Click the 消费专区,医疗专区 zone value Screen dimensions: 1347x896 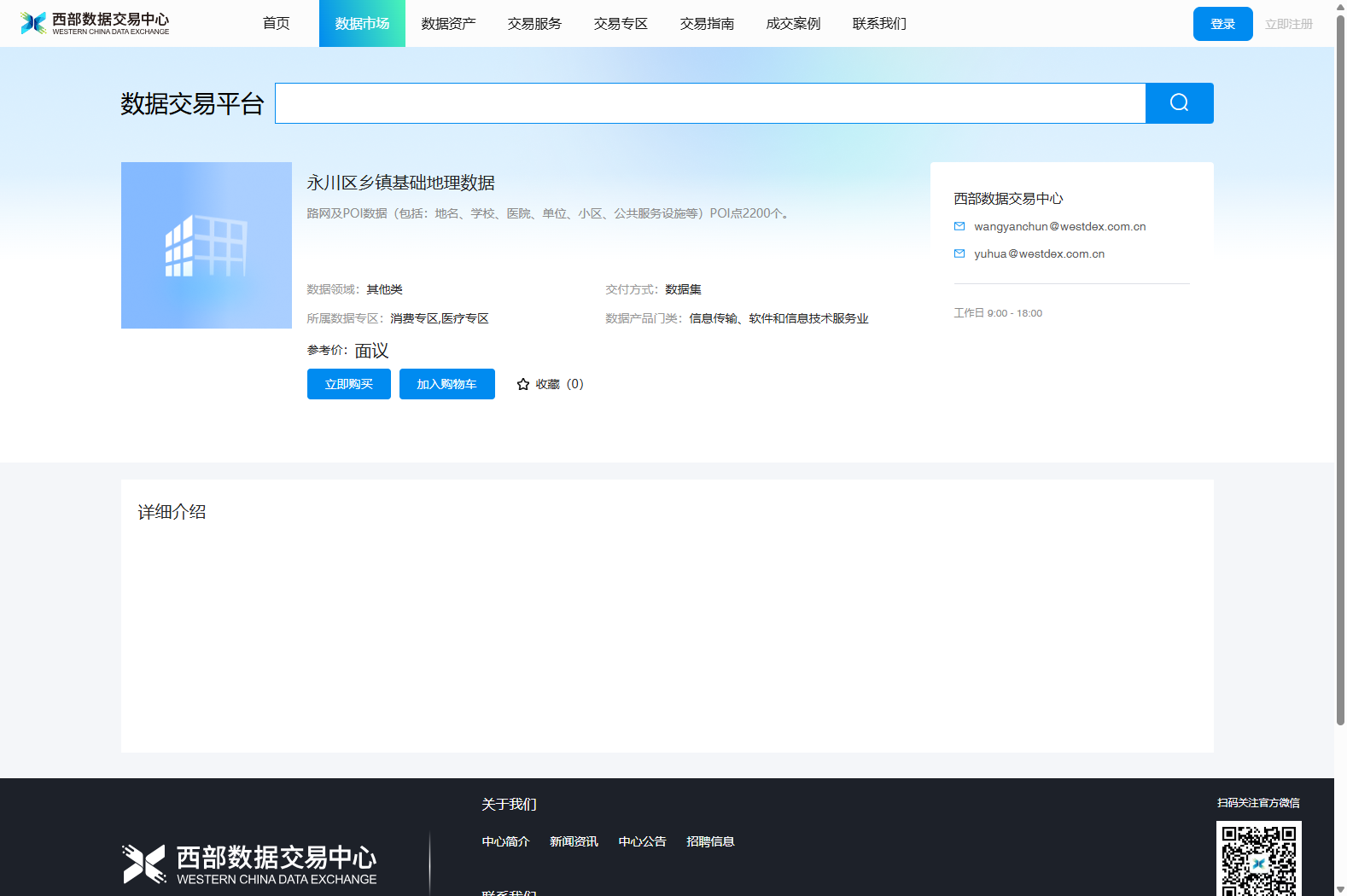(x=440, y=318)
